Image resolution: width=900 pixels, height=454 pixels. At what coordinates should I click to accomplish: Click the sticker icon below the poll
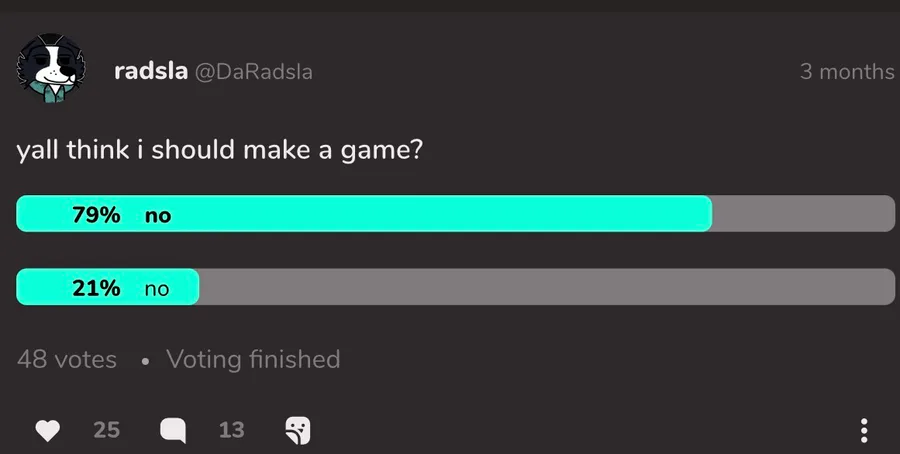297,430
